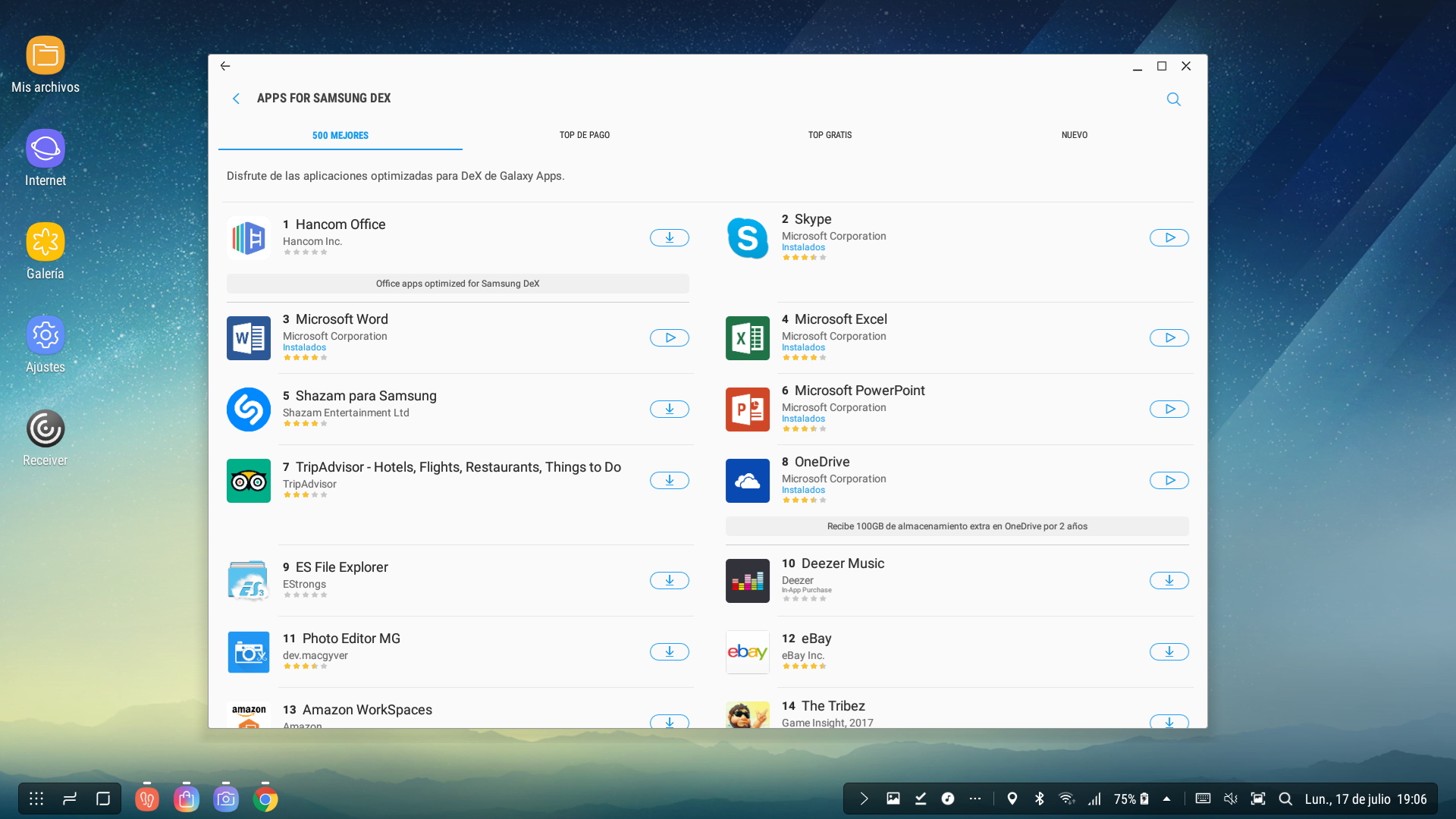Launch Skype with the play button
Screen dimensions: 1456x819
[1169, 238]
